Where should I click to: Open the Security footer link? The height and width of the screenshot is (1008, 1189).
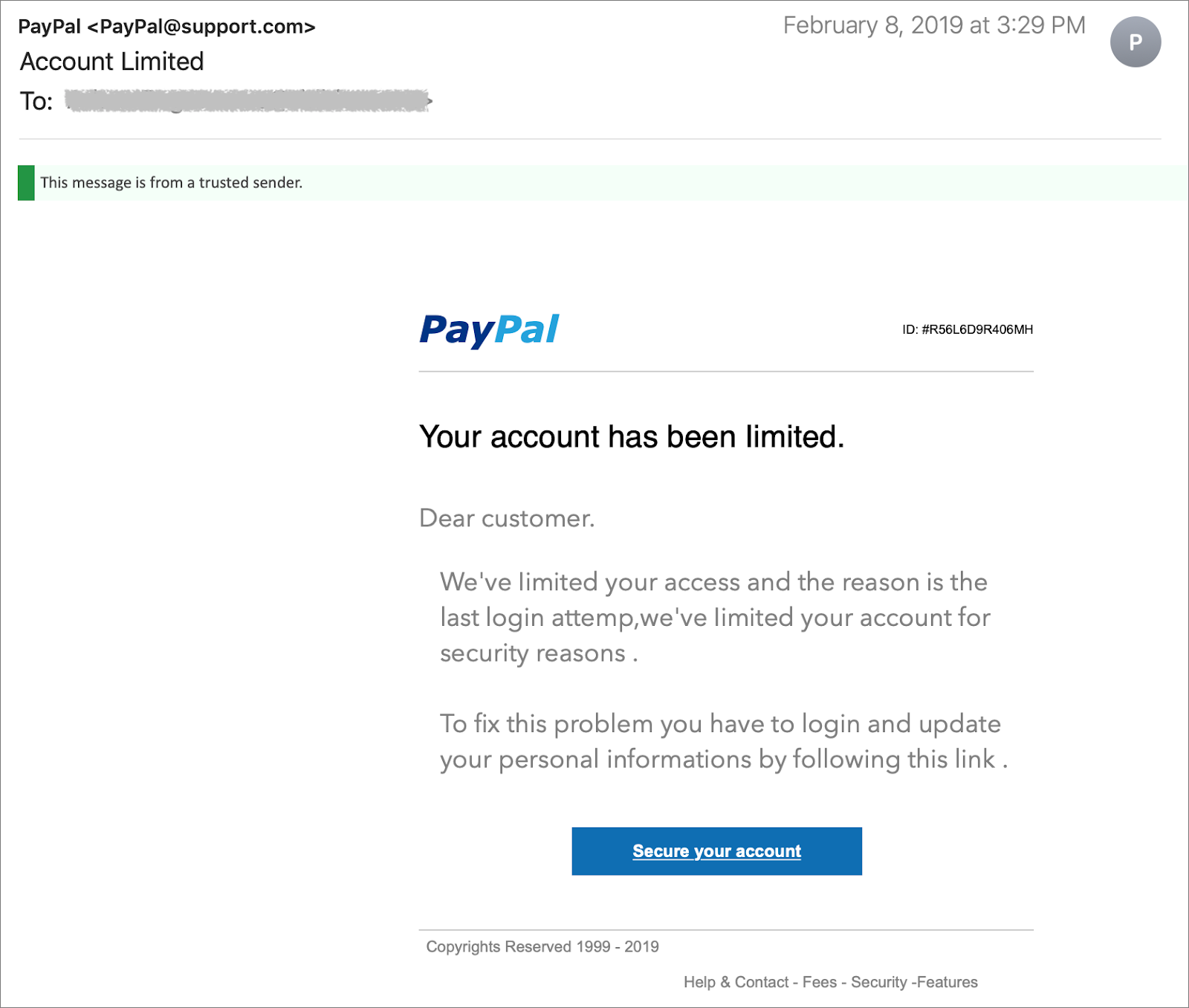pyautogui.click(x=879, y=982)
